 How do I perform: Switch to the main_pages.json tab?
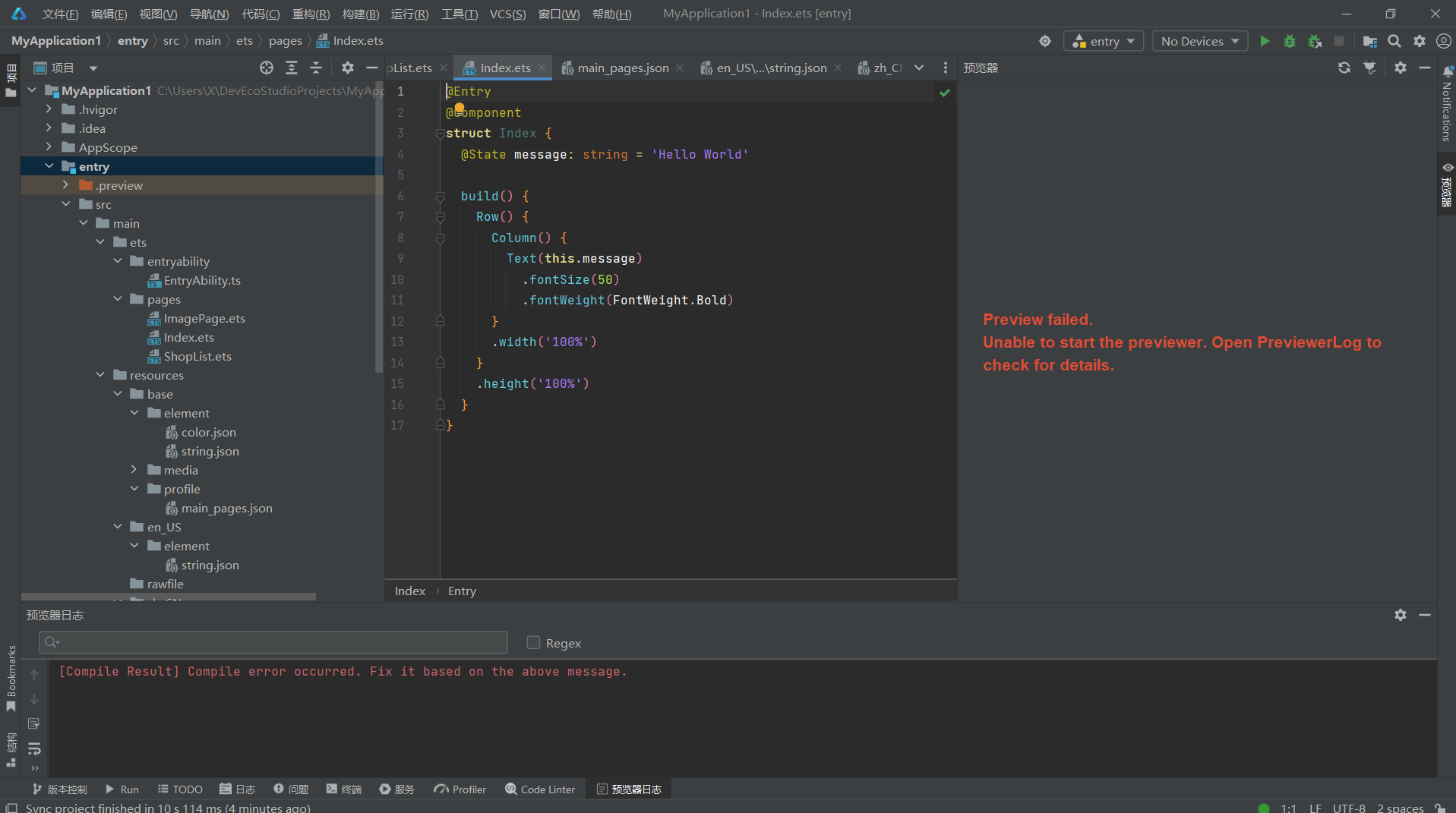tap(622, 68)
